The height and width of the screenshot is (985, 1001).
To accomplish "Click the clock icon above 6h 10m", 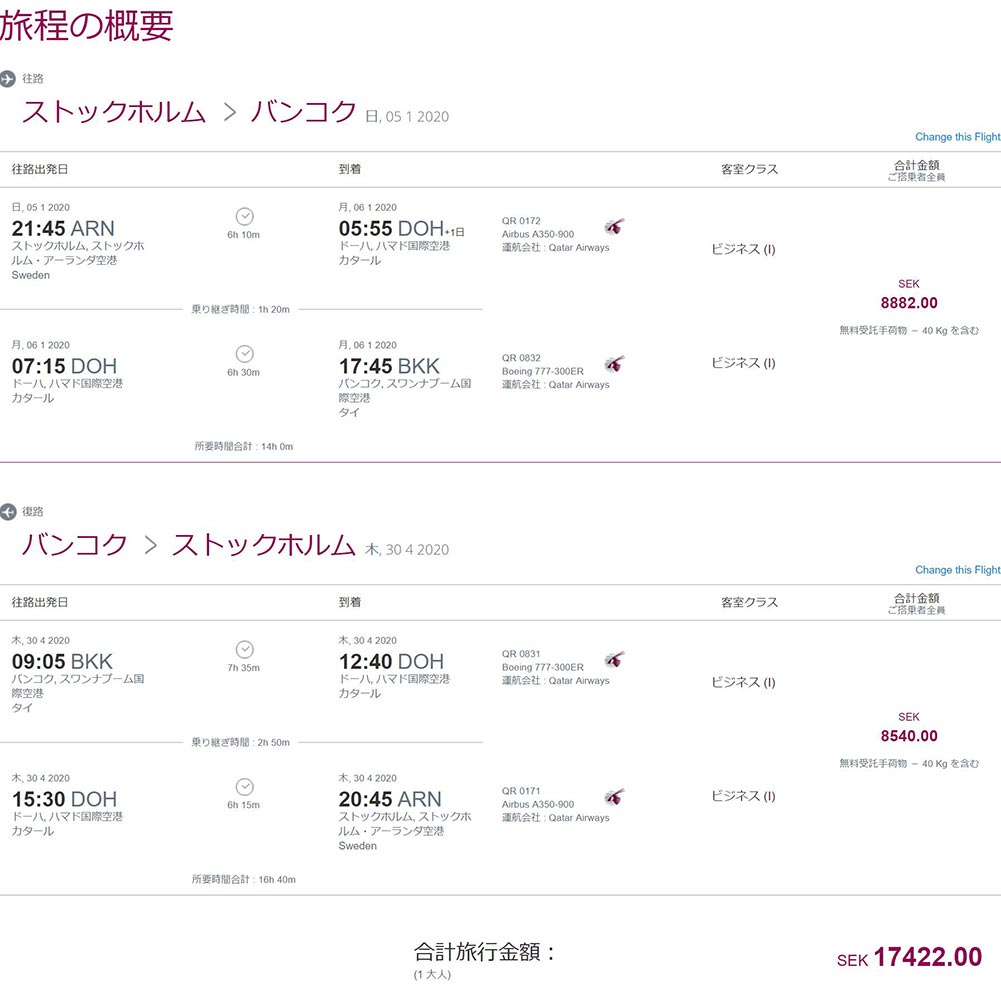I will point(245,216).
